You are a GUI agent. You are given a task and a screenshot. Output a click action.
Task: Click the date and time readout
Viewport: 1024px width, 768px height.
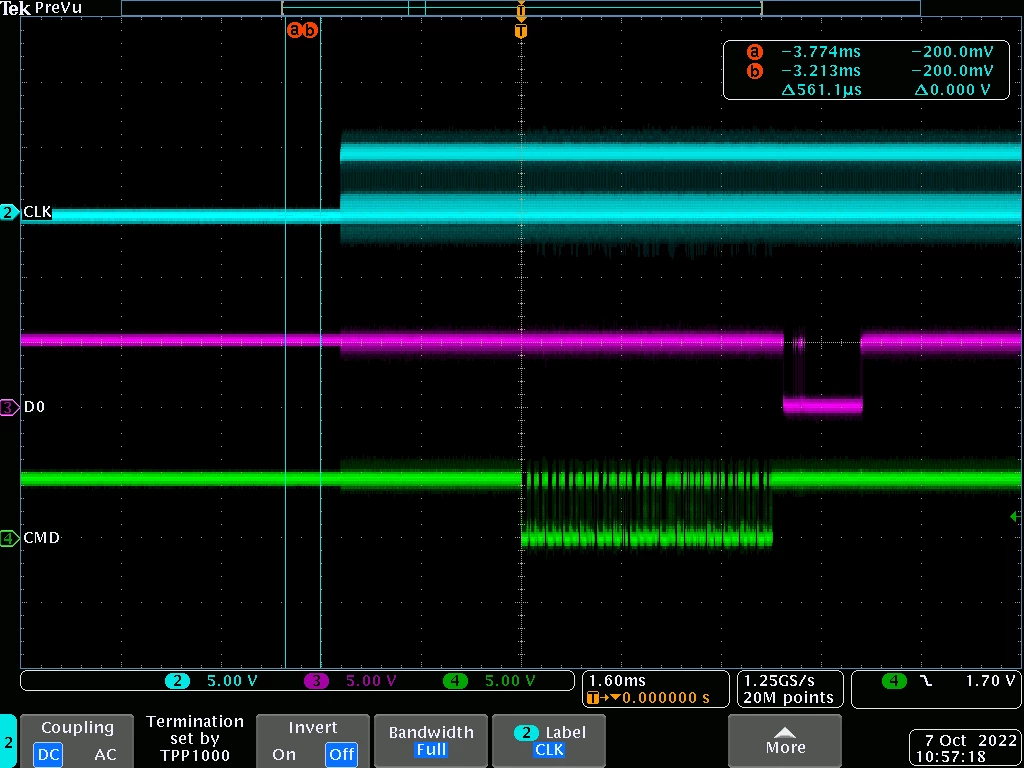(965, 749)
